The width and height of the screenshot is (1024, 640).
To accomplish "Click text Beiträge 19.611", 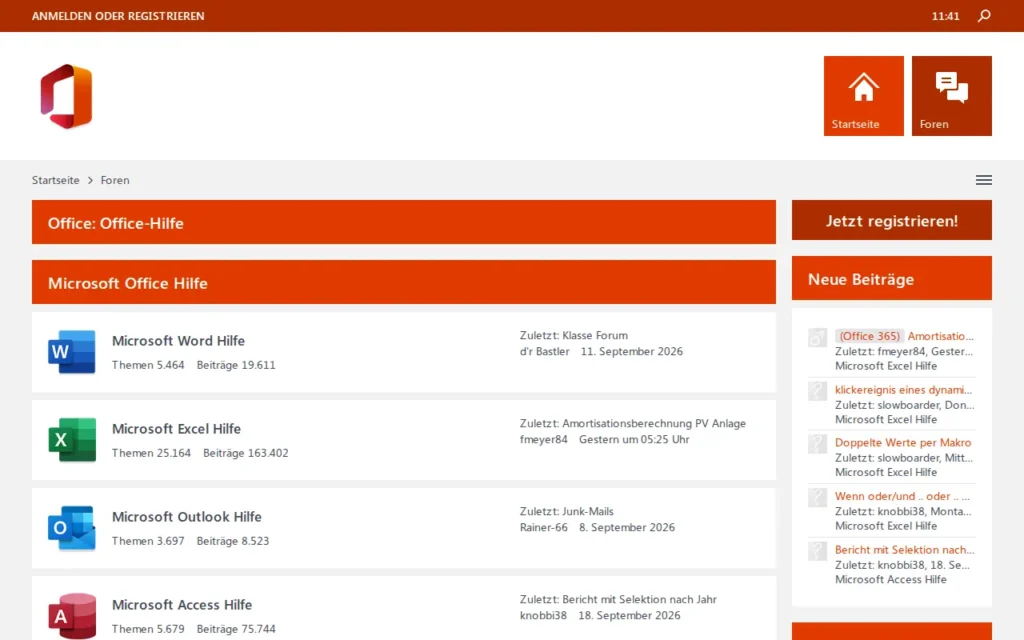I will (236, 364).
